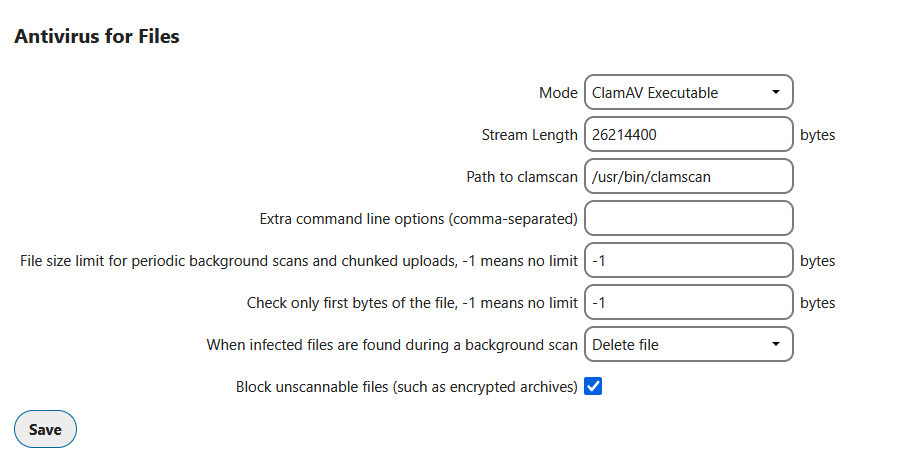The width and height of the screenshot is (913, 458).
Task: Click the Mode label text
Action: (558, 93)
